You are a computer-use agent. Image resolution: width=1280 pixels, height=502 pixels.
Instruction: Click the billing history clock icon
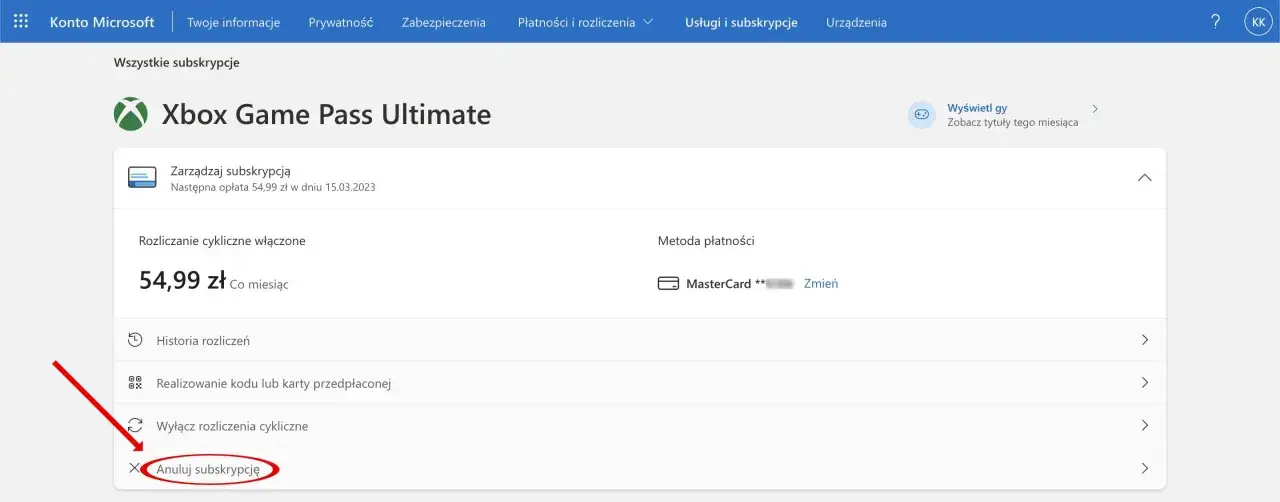point(135,340)
